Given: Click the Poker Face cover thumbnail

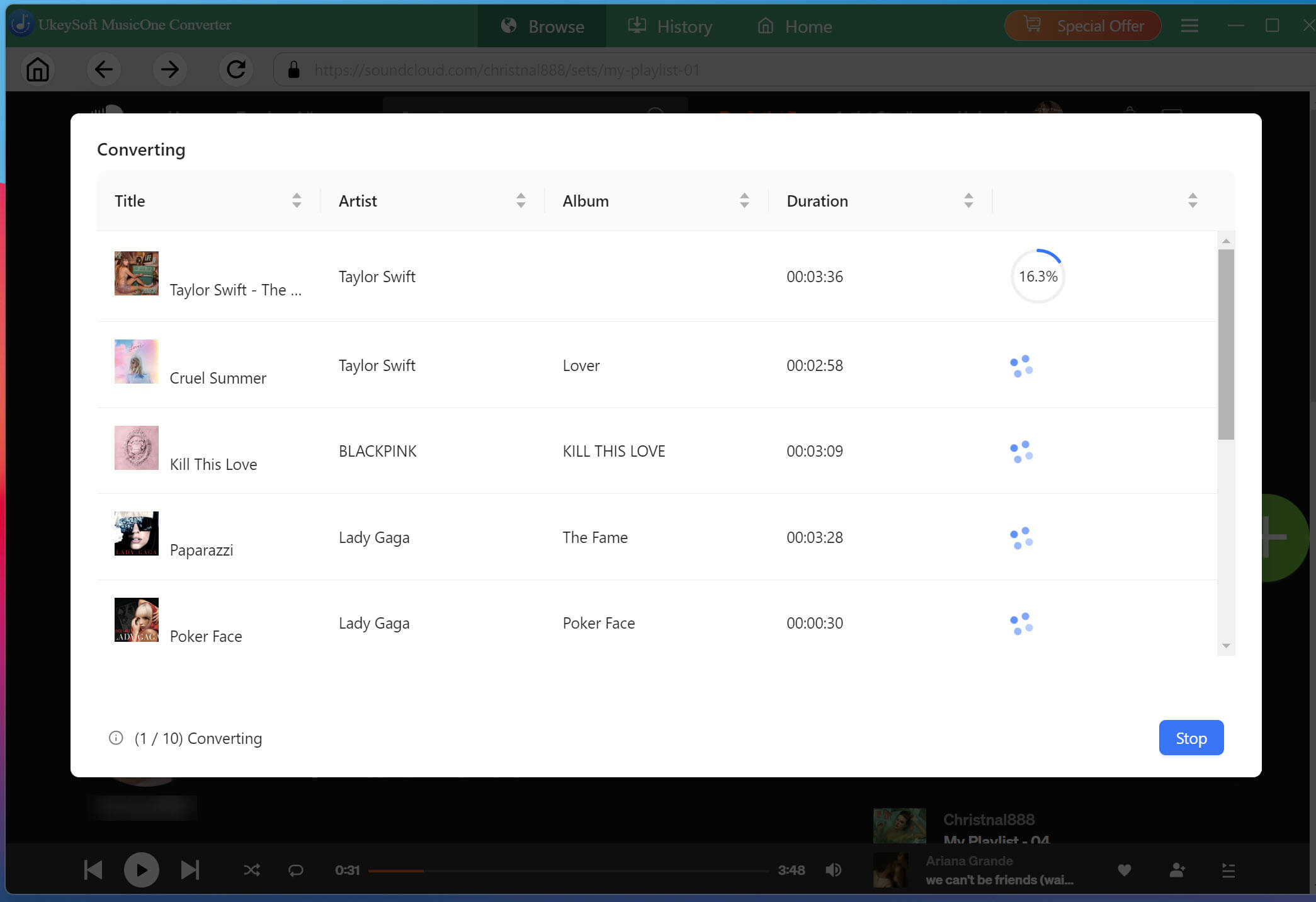Looking at the screenshot, I should 137,620.
